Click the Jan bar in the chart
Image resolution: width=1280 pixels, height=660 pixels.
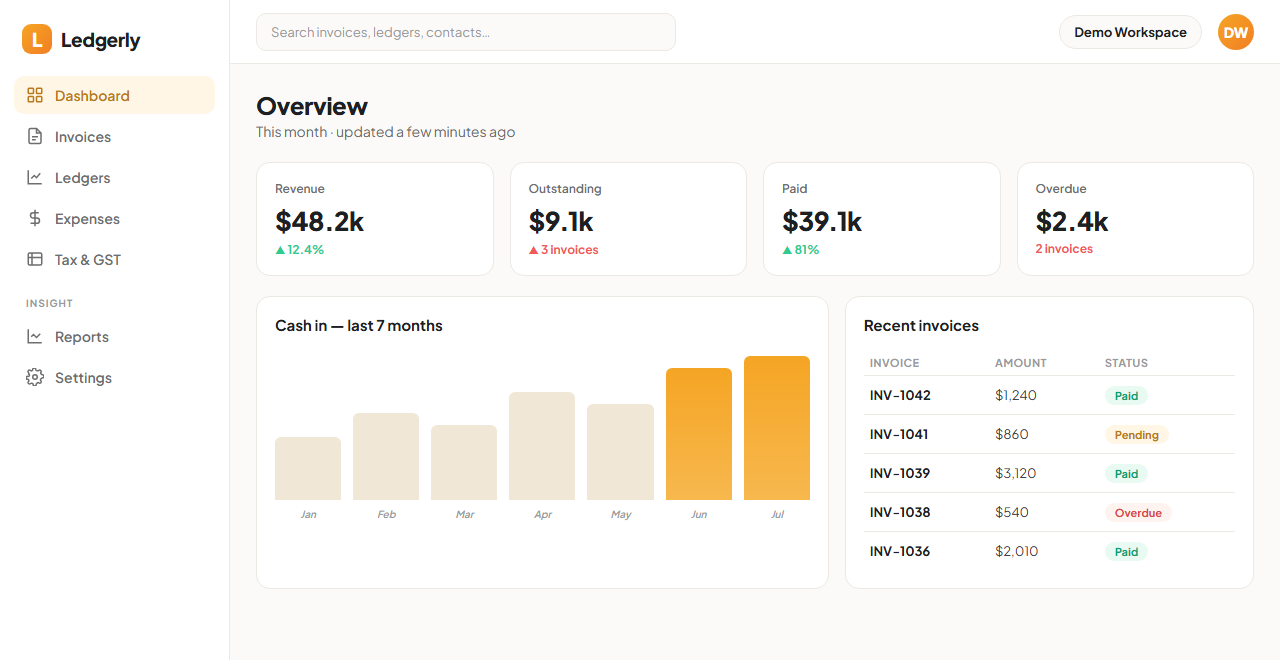coord(308,468)
